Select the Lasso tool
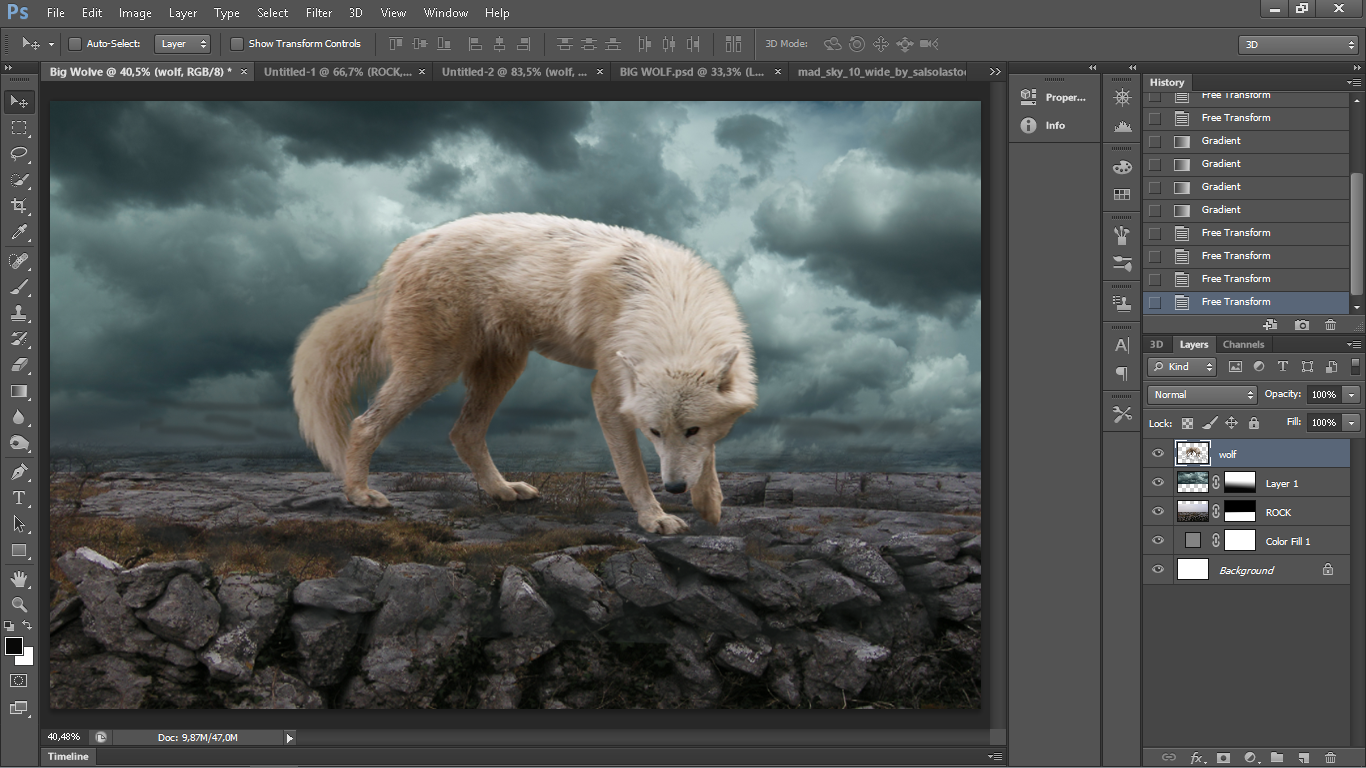This screenshot has width=1366, height=768. [x=19, y=154]
